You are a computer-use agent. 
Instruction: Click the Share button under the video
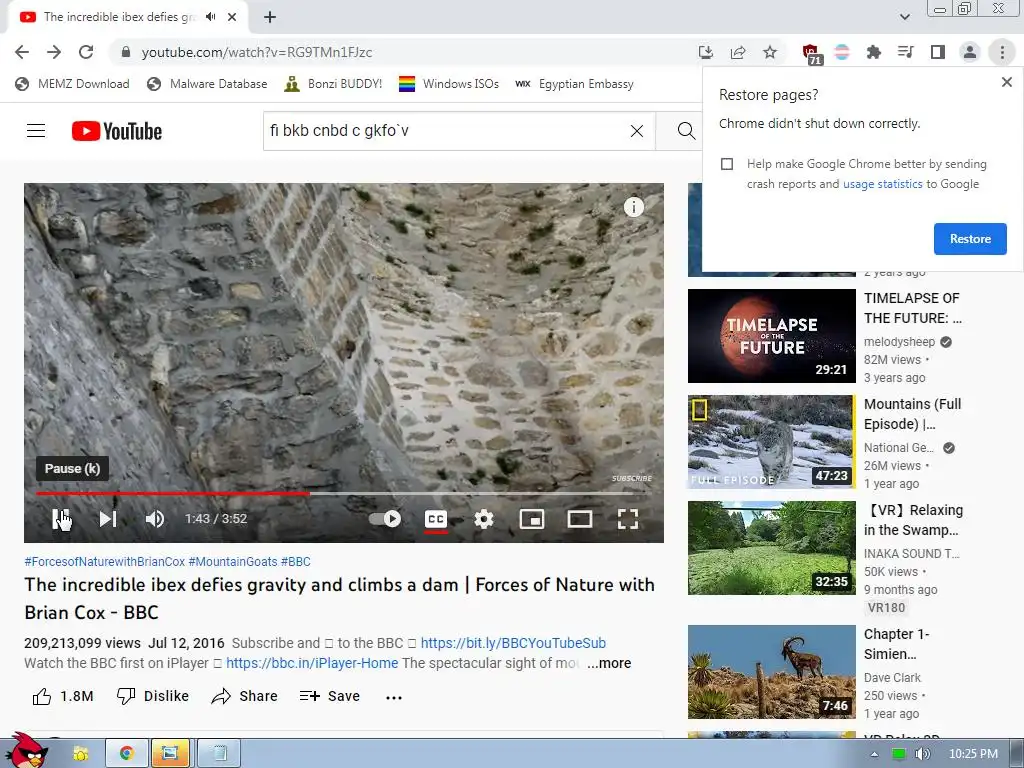tap(245, 696)
